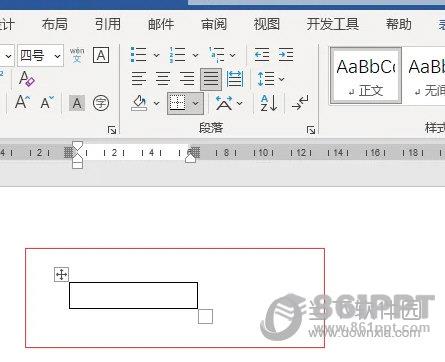Clear all text formatting
The height and width of the screenshot is (362, 445).
26,79
